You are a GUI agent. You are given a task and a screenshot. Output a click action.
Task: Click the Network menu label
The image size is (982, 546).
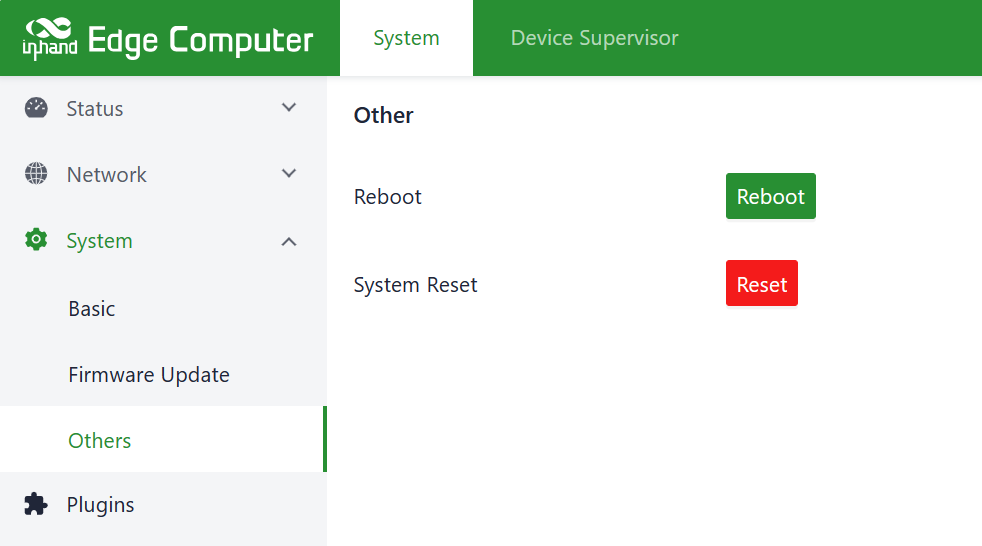(x=107, y=175)
